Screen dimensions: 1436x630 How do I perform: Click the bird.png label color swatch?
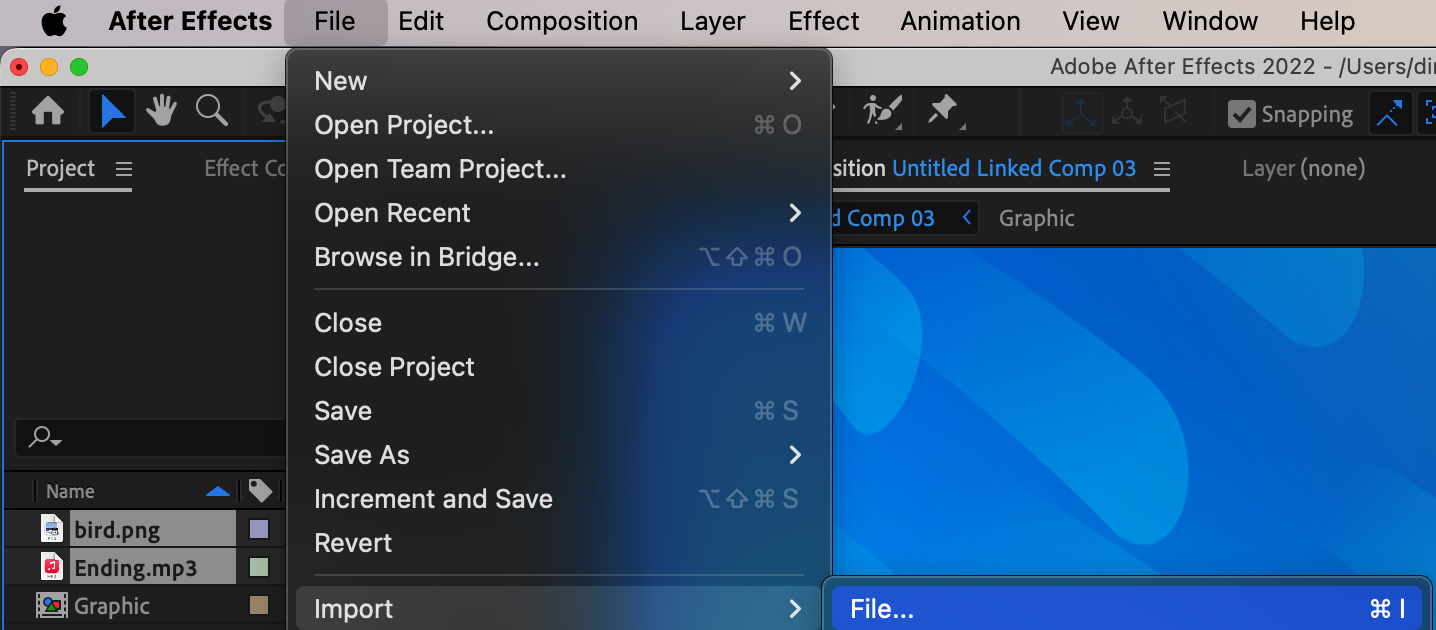259,529
